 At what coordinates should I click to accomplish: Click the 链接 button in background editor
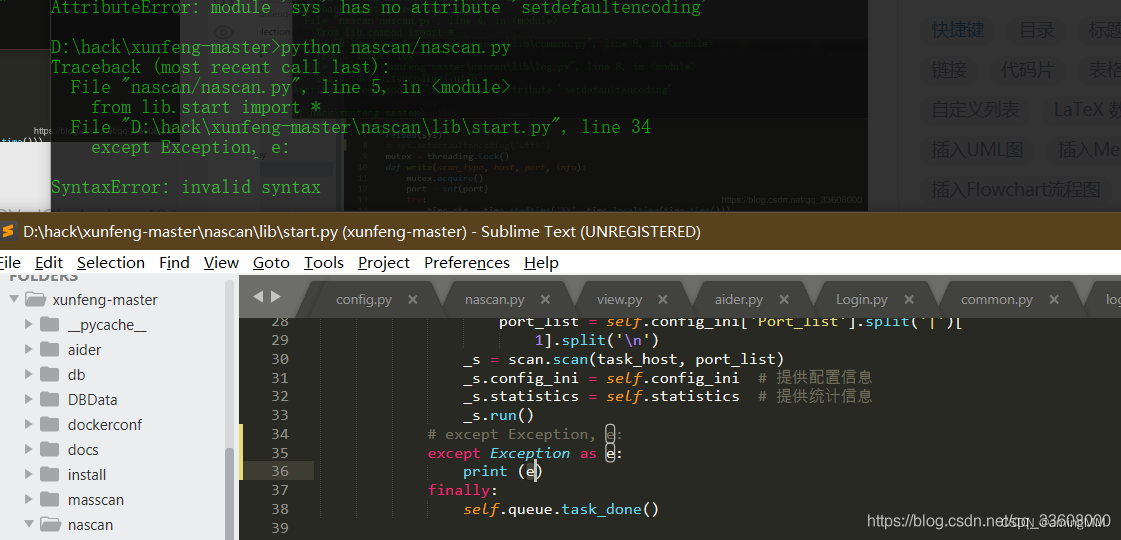click(x=949, y=70)
